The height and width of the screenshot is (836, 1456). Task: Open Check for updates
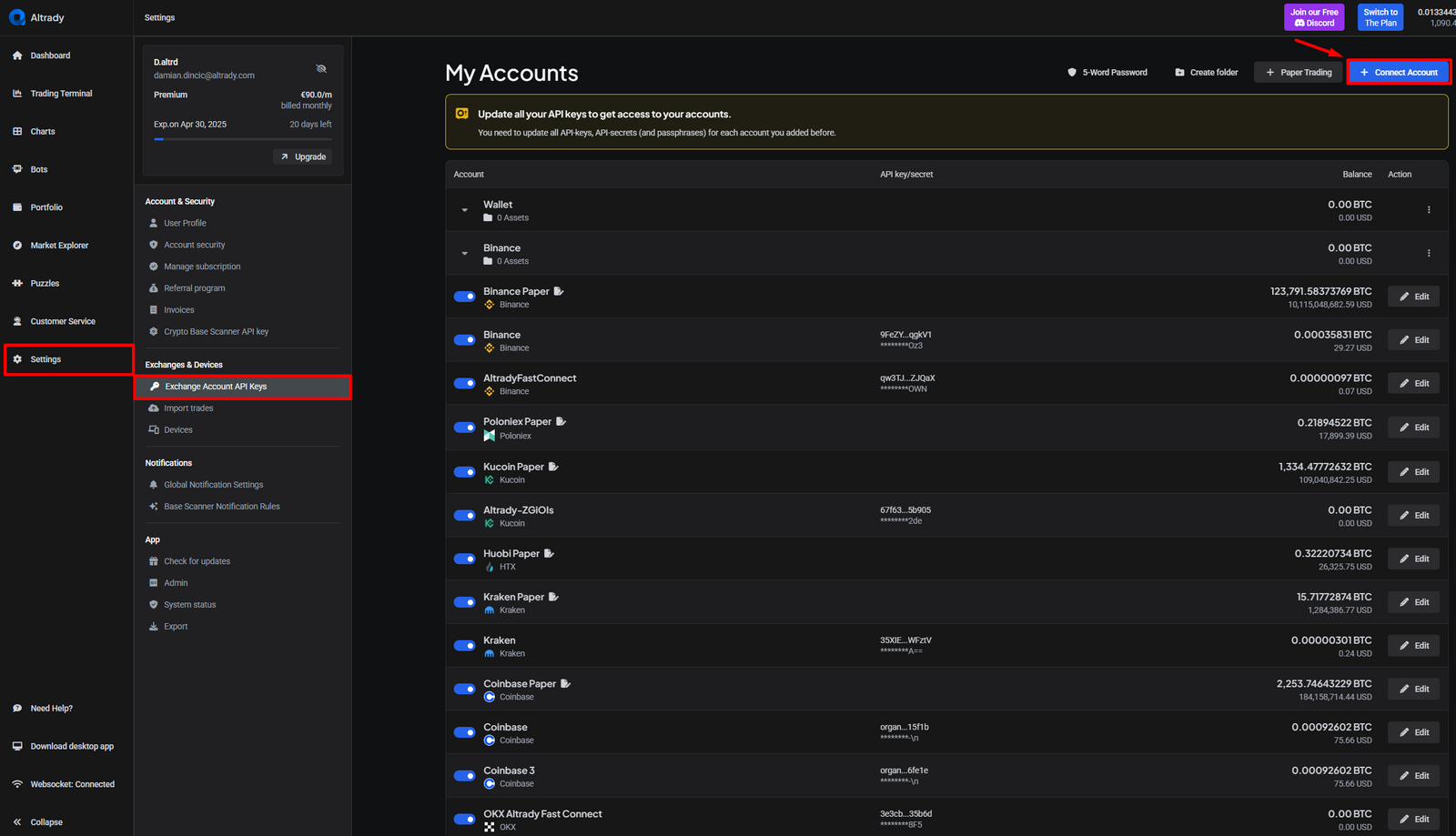click(189, 561)
